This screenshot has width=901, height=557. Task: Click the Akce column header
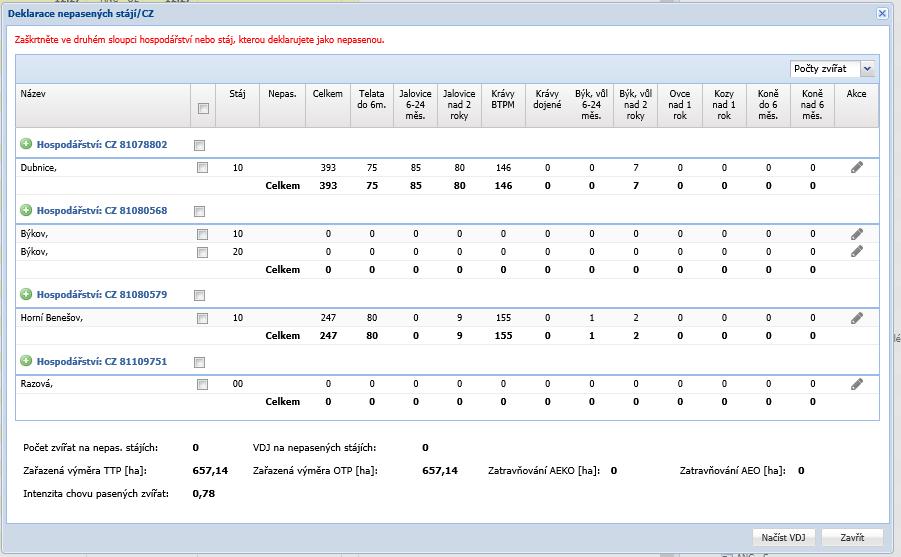[x=856, y=106]
